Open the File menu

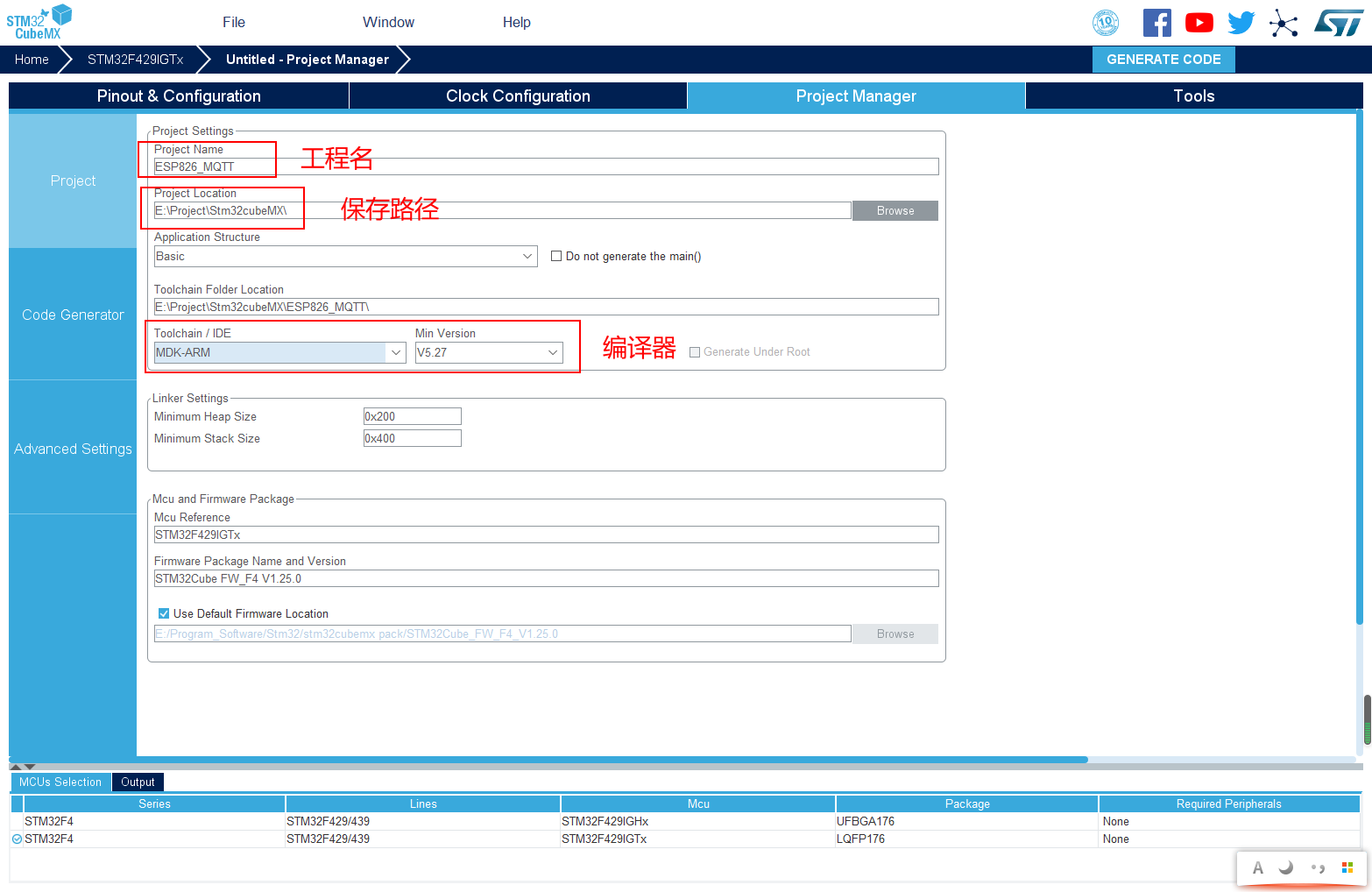234,22
